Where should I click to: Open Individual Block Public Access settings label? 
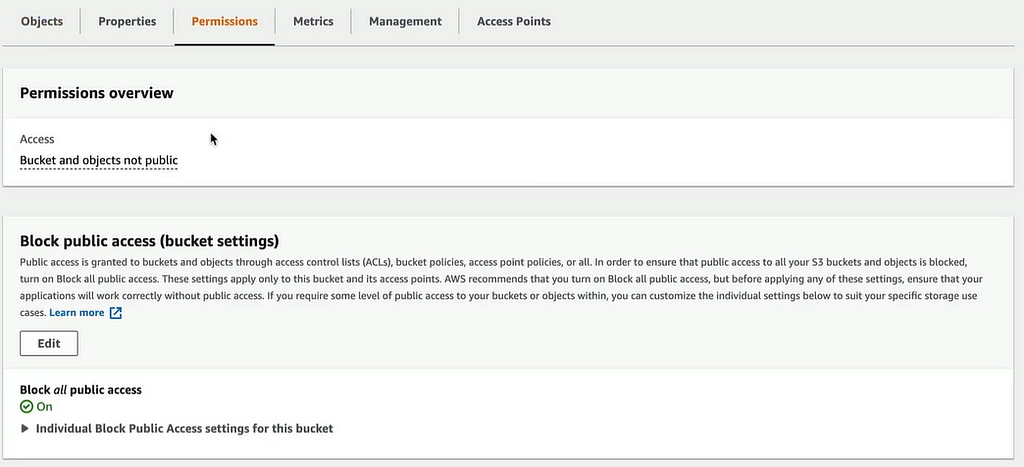[184, 429]
